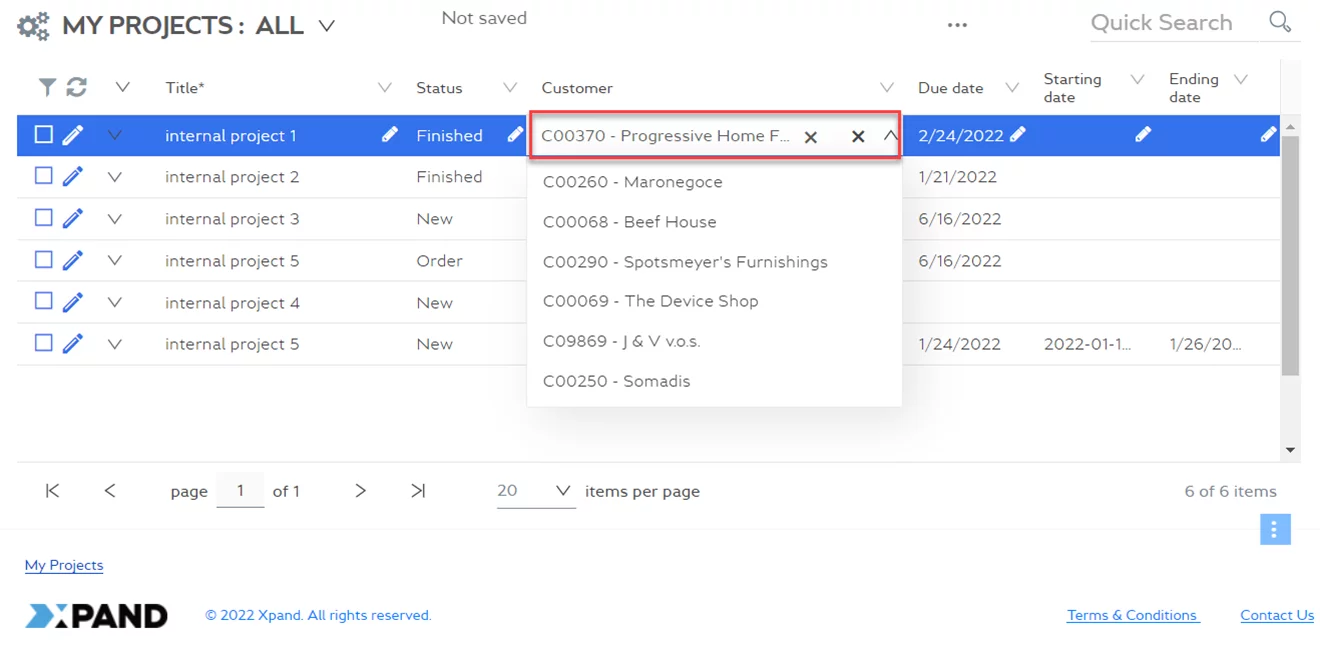Click the pencil icon in Due date cell
The height and width of the screenshot is (650, 1320).
1018,135
